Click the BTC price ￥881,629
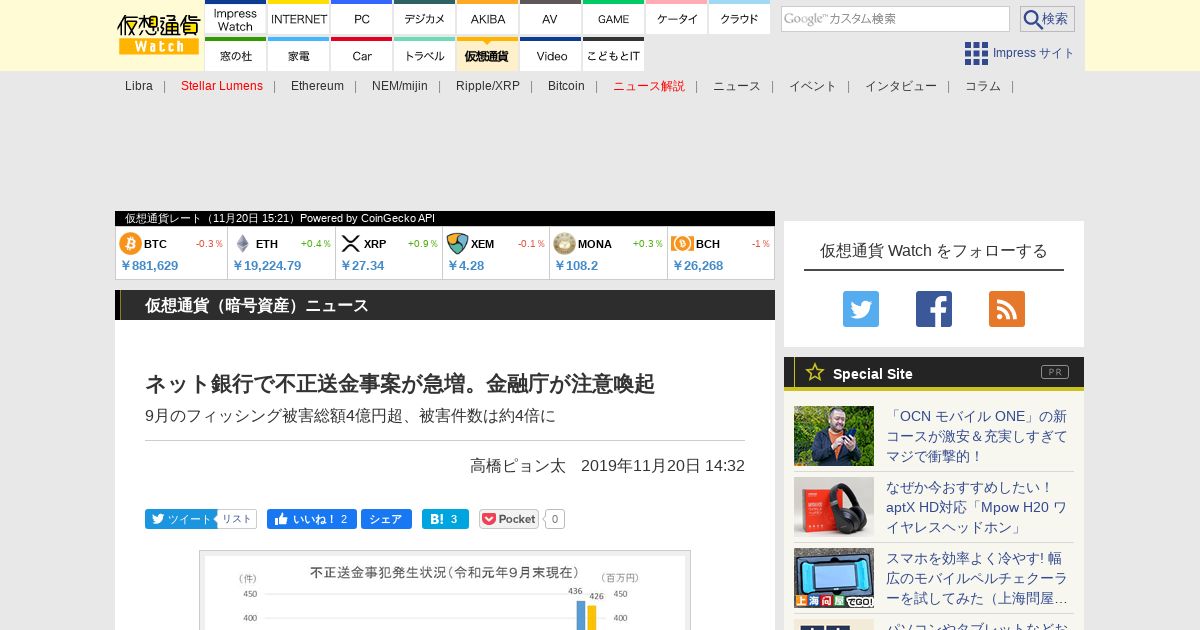Screen dimensions: 1200x630 pyautogui.click(x=149, y=266)
